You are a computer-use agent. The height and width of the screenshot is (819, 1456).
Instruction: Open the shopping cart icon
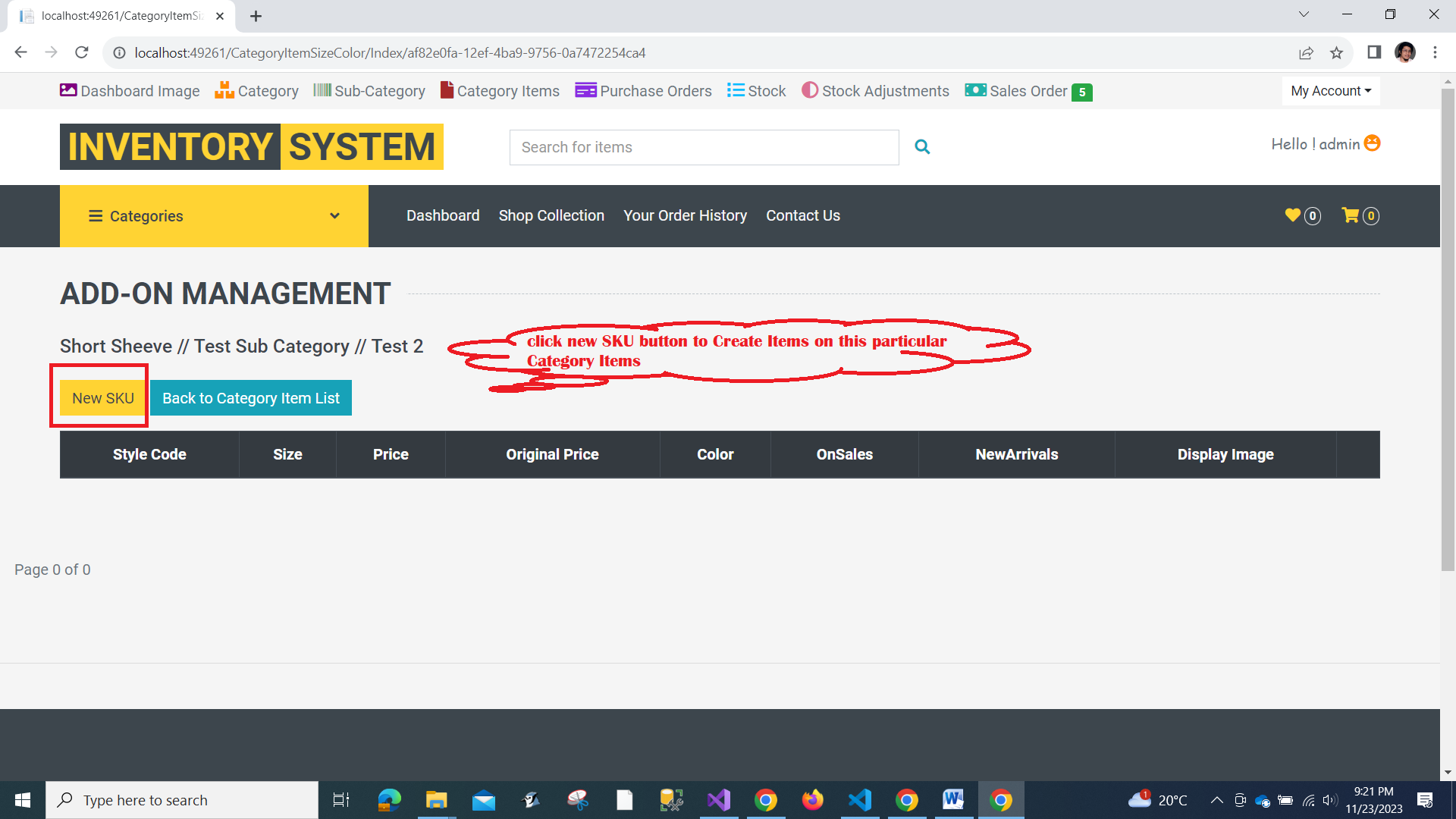click(x=1350, y=215)
